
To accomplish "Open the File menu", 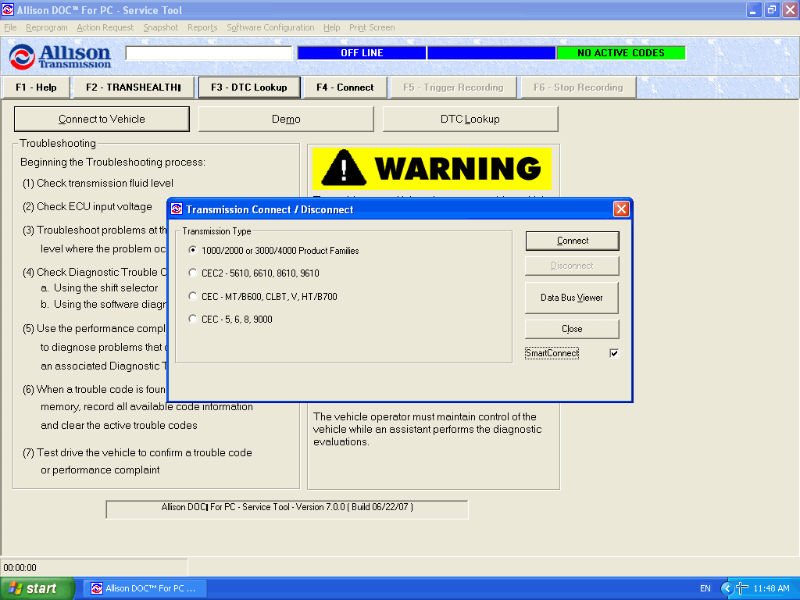I will 10,28.
